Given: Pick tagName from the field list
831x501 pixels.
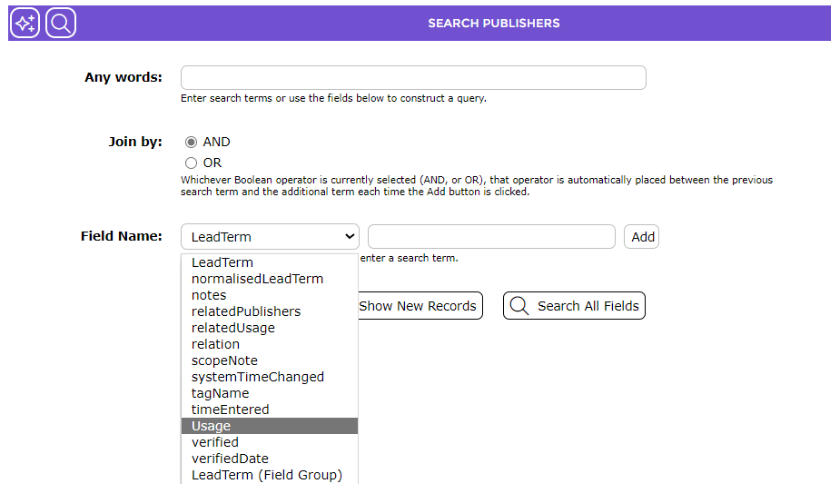Looking at the screenshot, I should (270, 393).
